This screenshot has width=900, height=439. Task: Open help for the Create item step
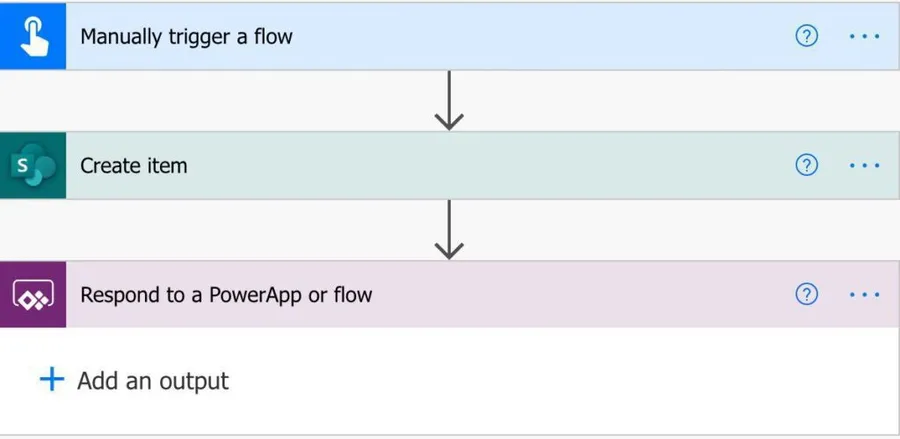806,165
